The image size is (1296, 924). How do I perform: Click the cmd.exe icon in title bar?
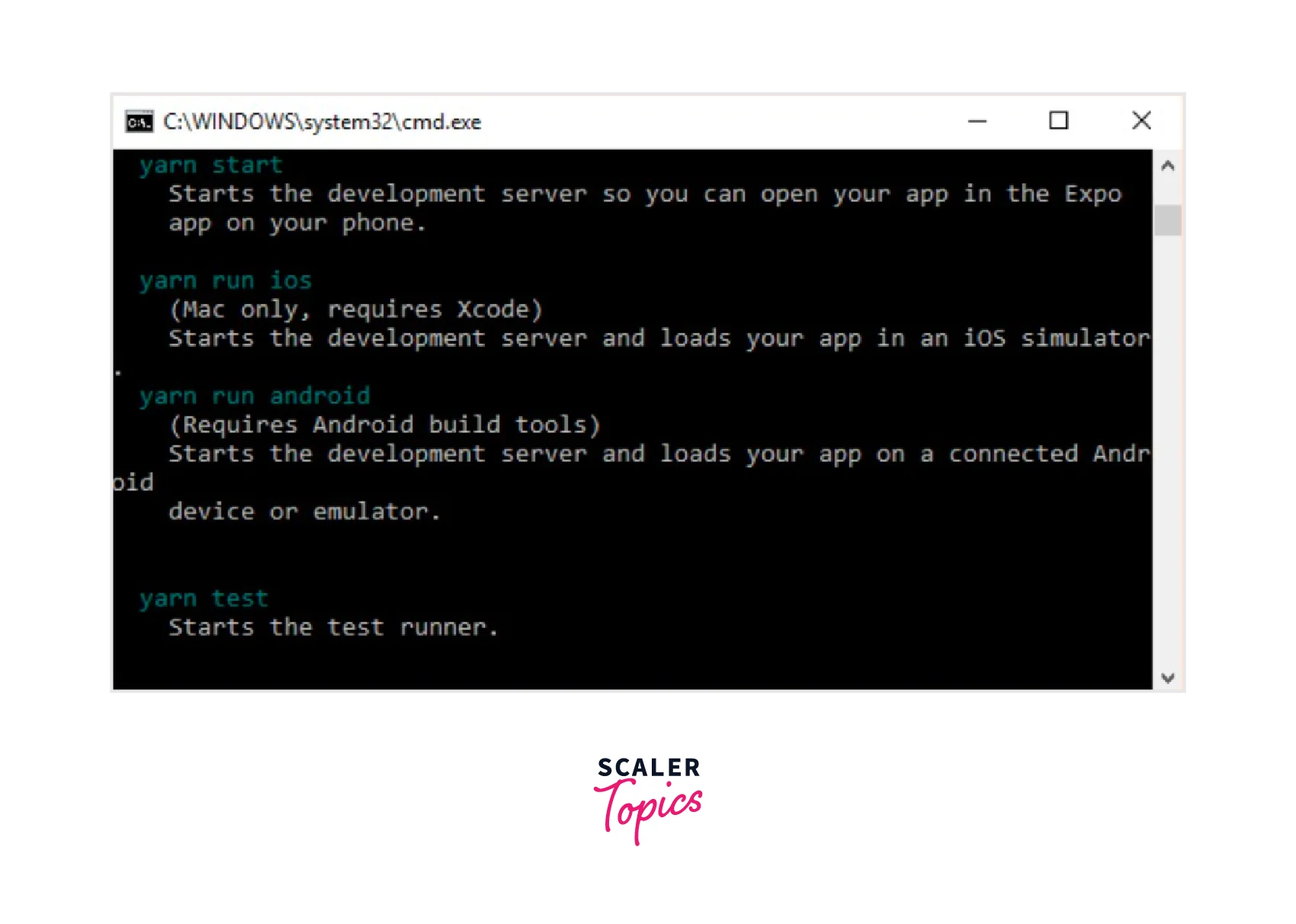click(x=140, y=122)
